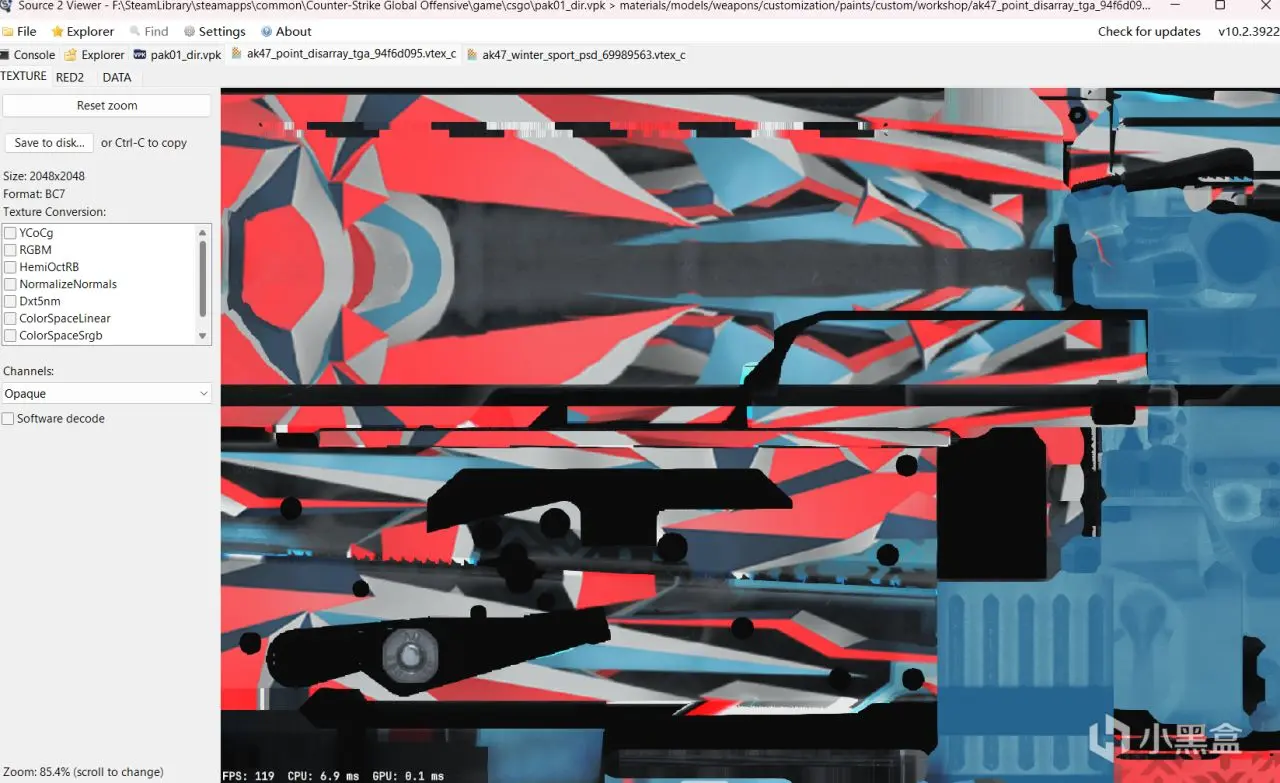
Task: Enable the NormalizeNormals checkbox
Action: tap(10, 284)
